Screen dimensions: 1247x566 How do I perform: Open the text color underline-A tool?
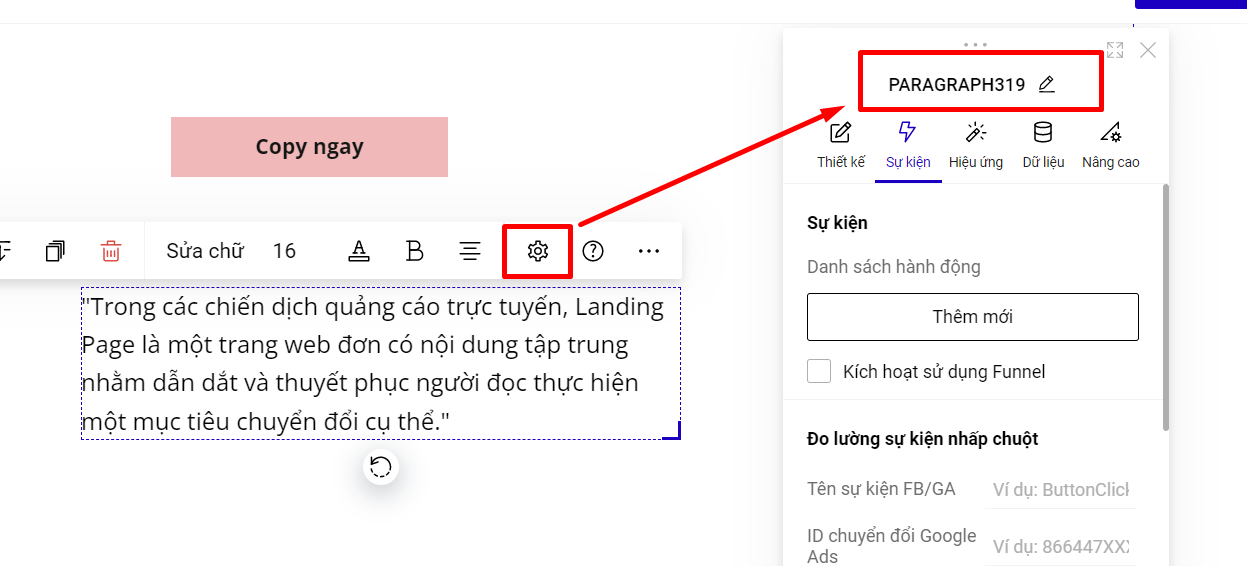359,251
